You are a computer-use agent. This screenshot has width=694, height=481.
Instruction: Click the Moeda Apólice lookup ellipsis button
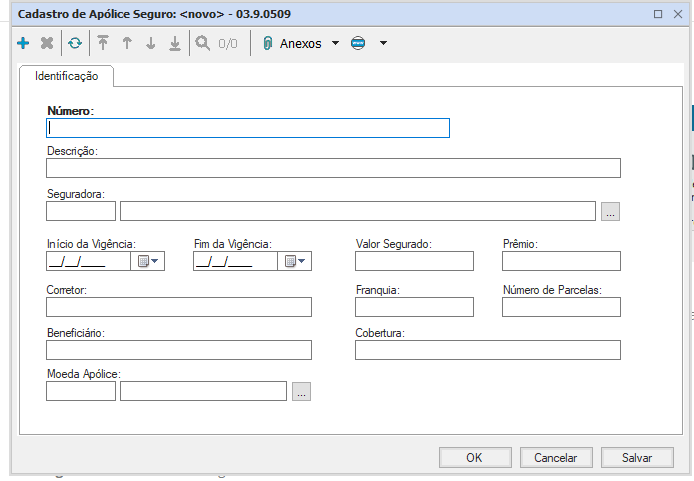click(301, 391)
